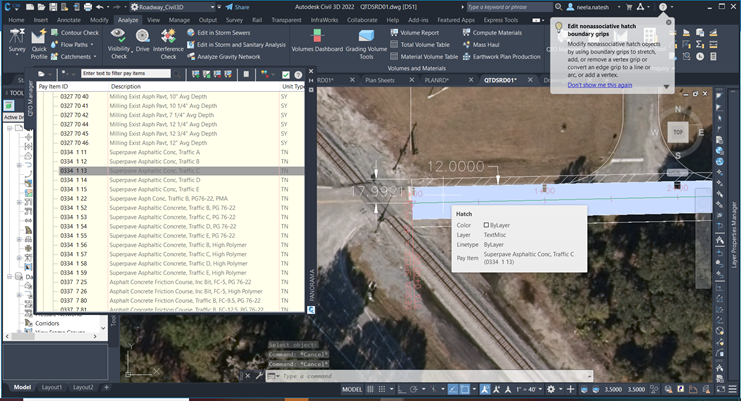Image resolution: width=741 pixels, height=401 pixels.
Task: Switch to the Layout1 tab
Action: pos(52,387)
